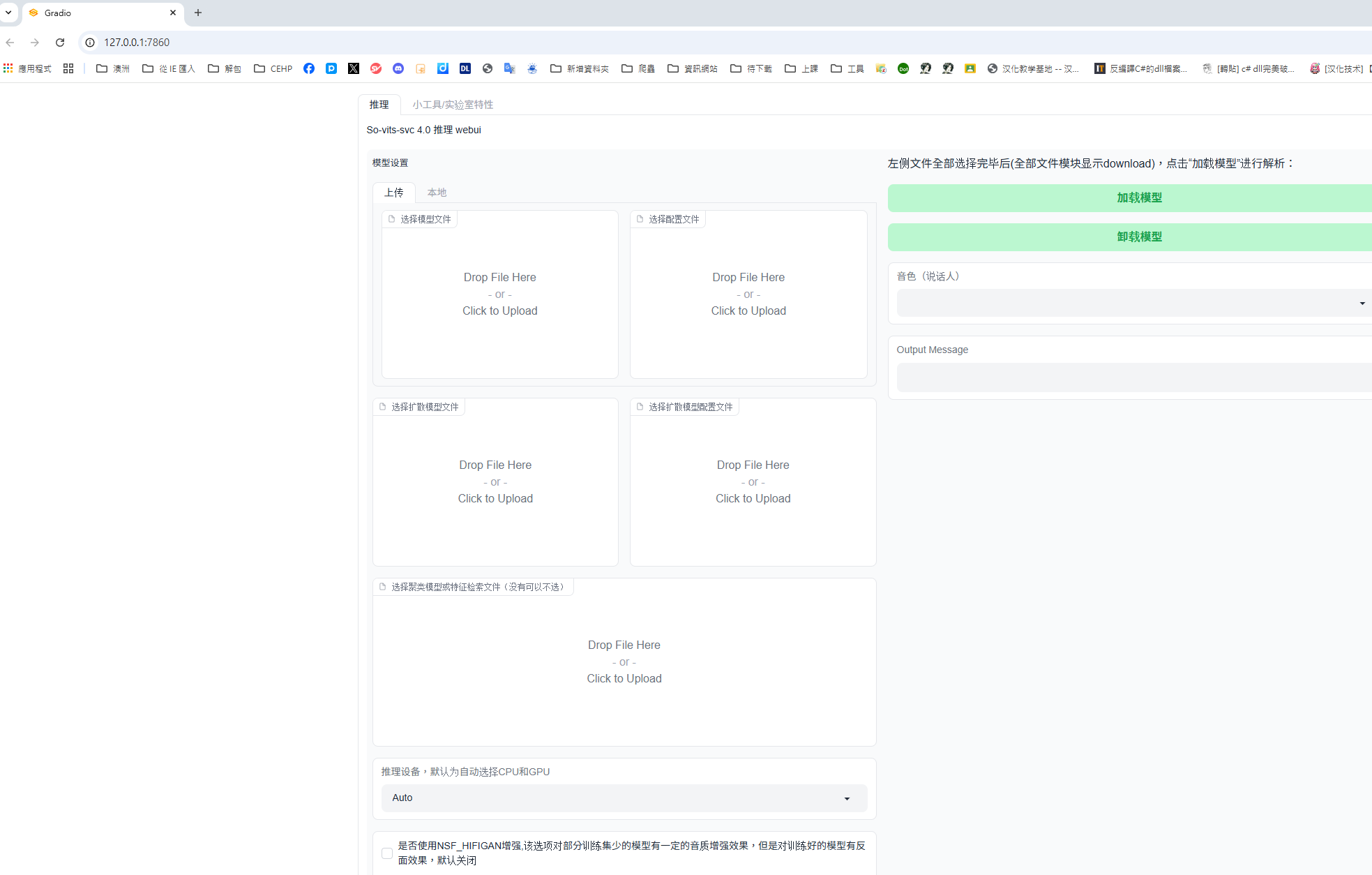Click the site info icon in the address bar
The image size is (1372, 875).
pos(90,43)
